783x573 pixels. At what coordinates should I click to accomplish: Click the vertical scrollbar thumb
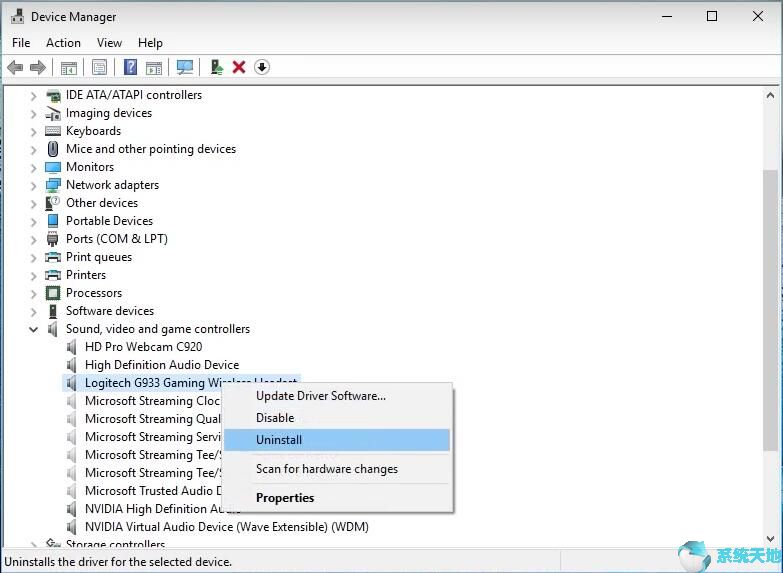[770, 310]
